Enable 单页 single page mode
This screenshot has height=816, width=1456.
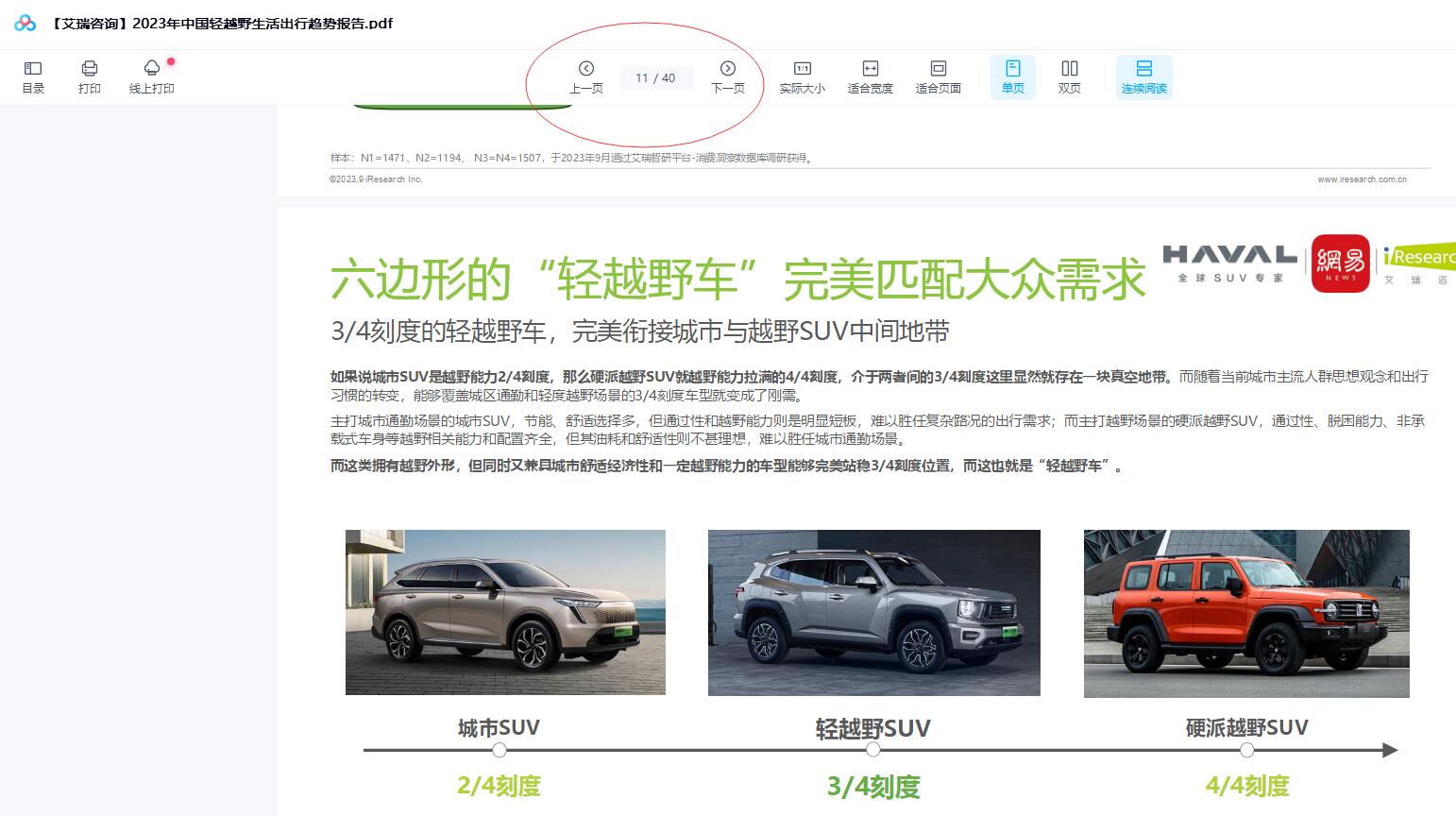pos(1012,76)
